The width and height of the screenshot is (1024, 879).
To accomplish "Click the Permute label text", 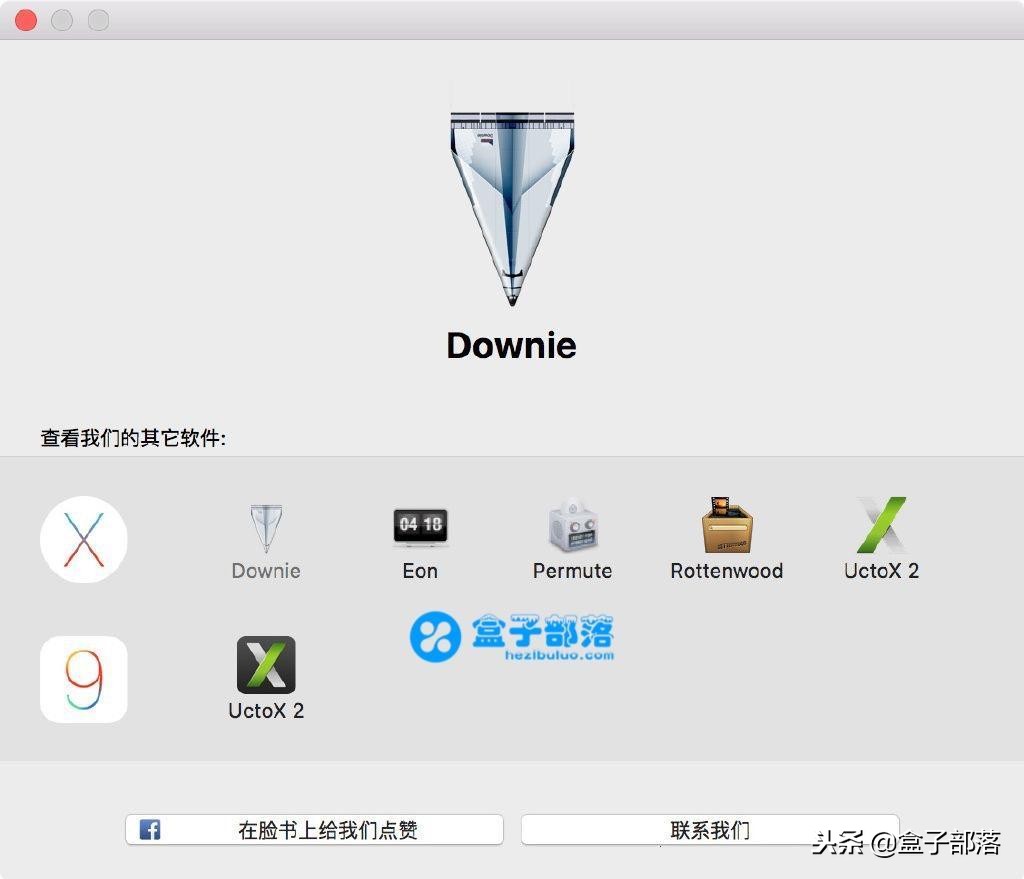I will 572,570.
